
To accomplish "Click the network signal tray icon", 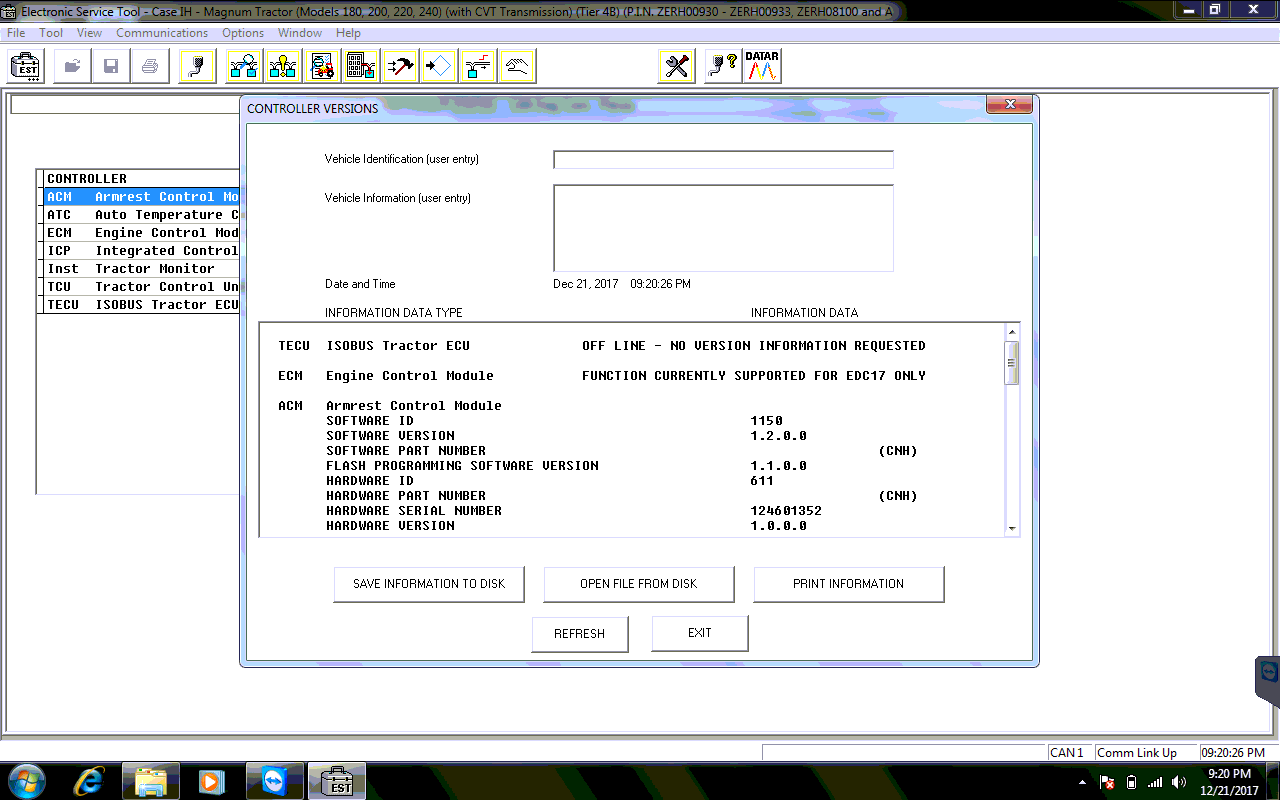I will click(1155, 782).
